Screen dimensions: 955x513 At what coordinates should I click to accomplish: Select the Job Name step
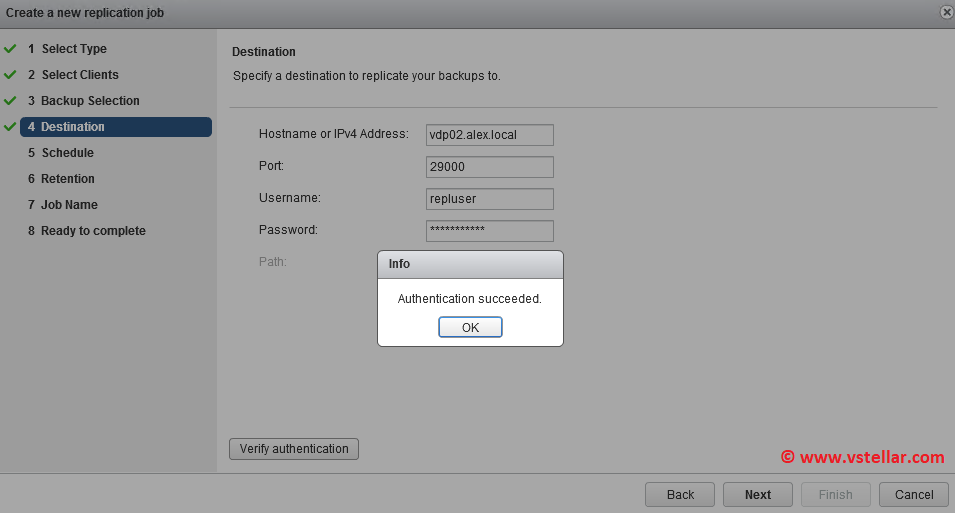(x=68, y=205)
